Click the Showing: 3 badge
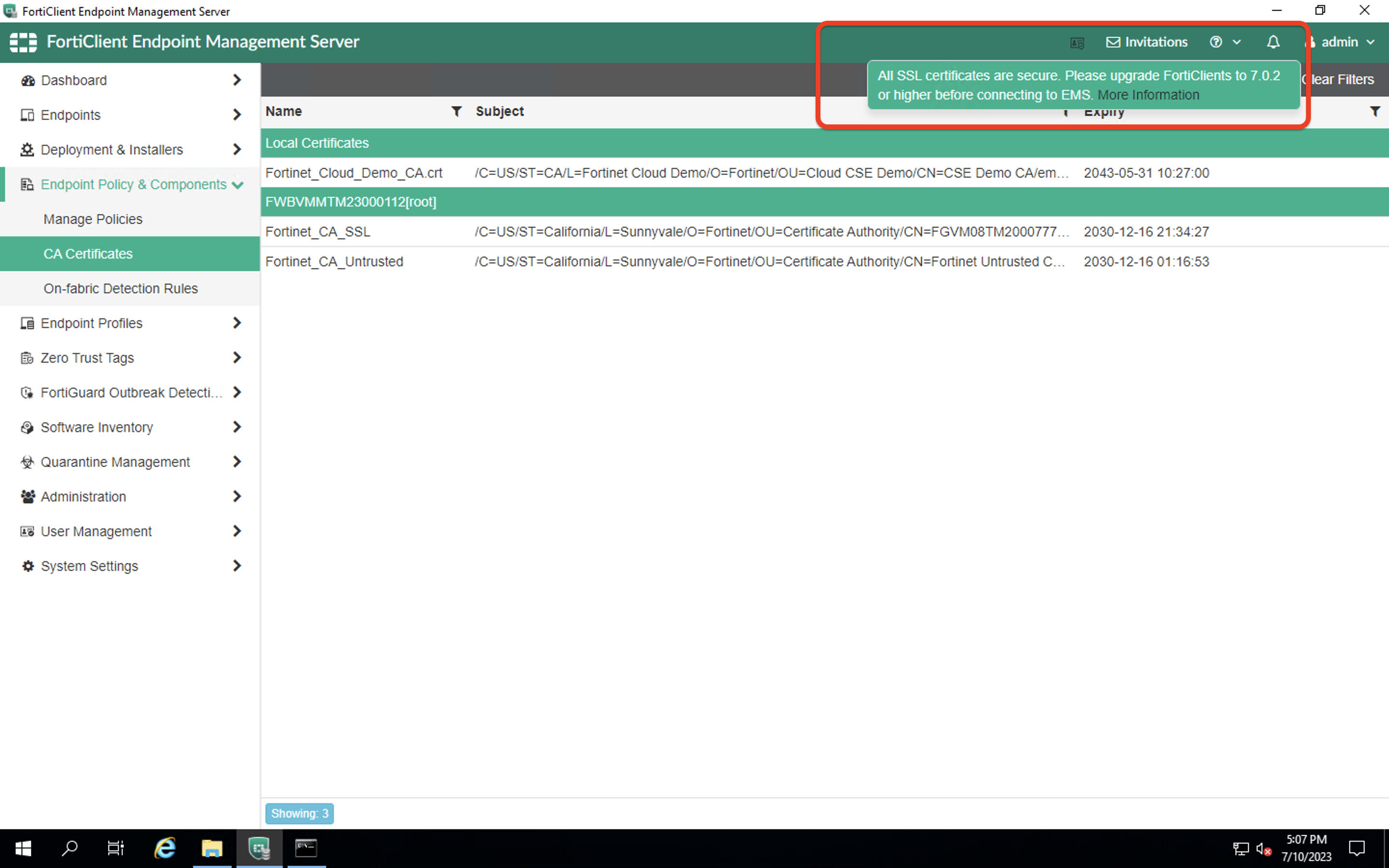1389x868 pixels. coord(299,814)
